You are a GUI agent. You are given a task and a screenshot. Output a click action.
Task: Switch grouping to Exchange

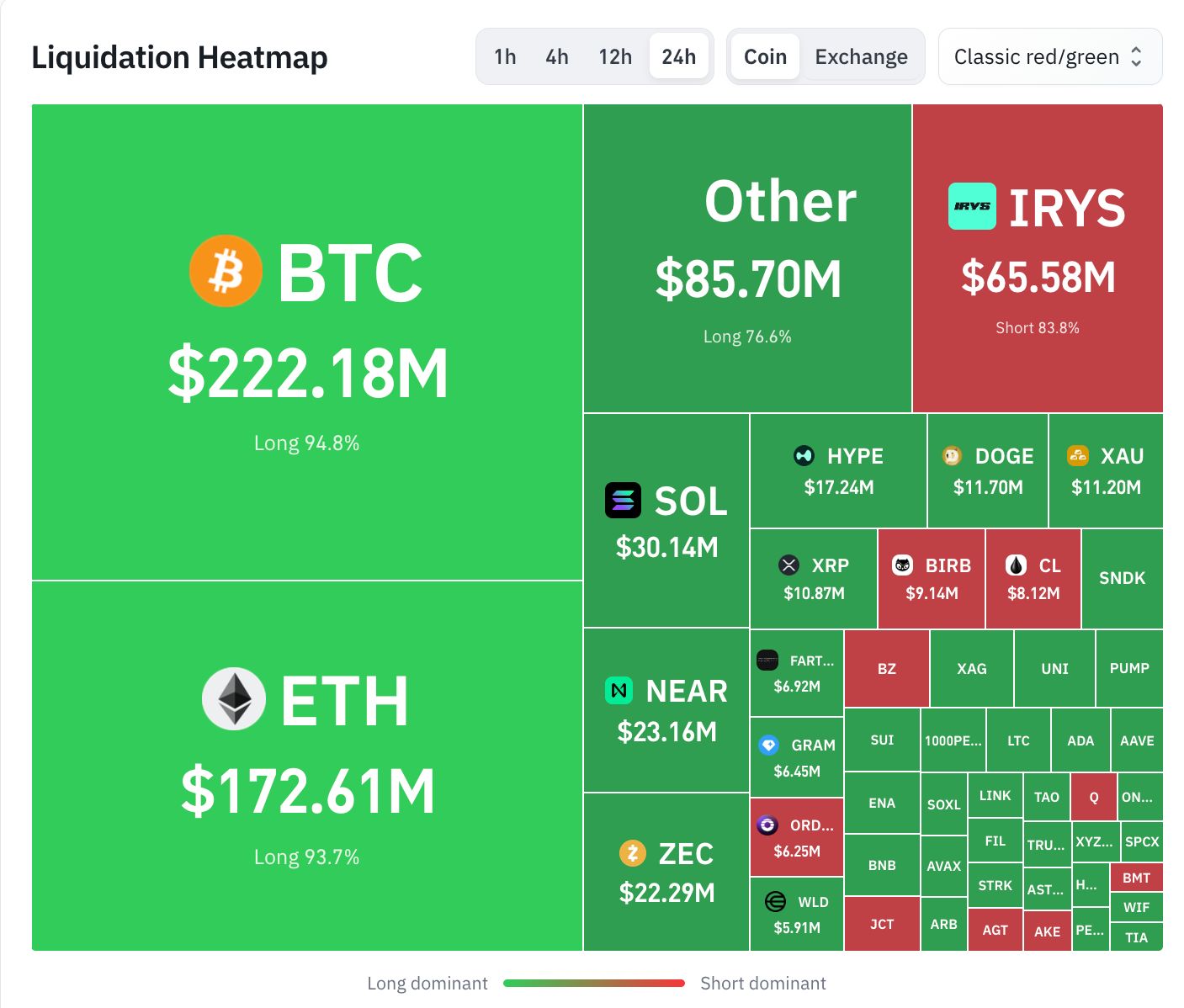tap(861, 56)
